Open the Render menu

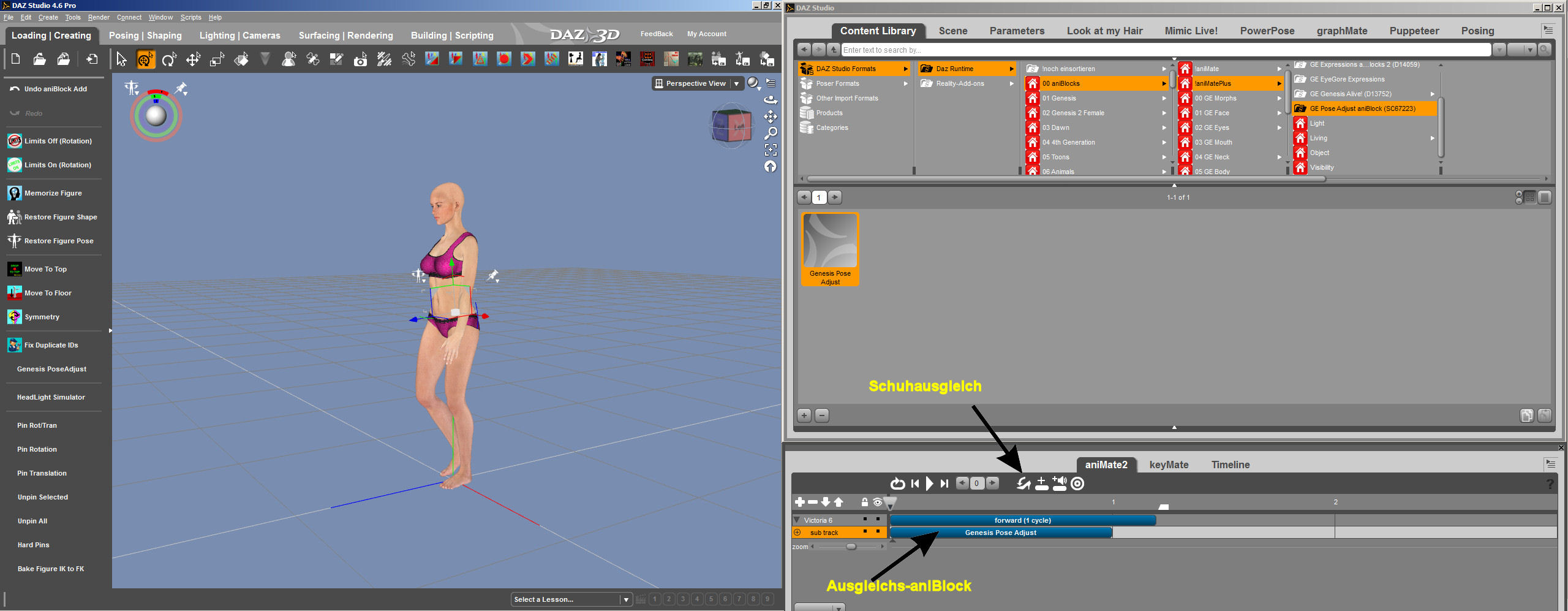99,17
